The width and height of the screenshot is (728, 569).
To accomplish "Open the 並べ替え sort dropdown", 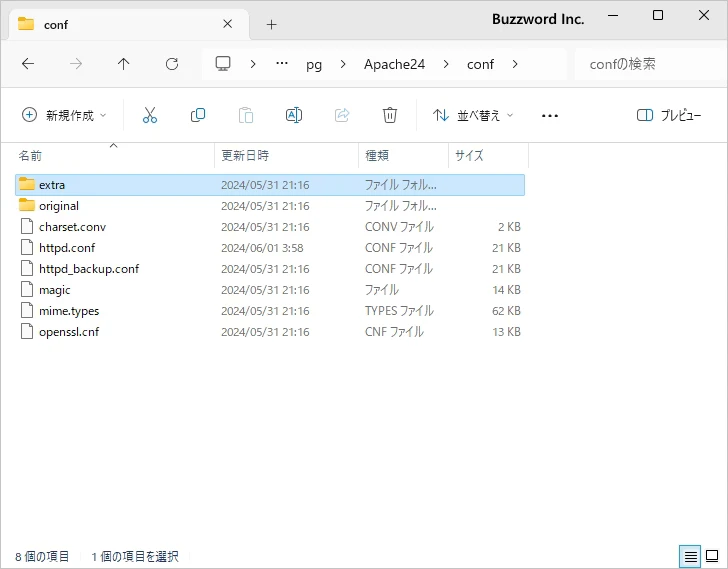I will coord(473,115).
